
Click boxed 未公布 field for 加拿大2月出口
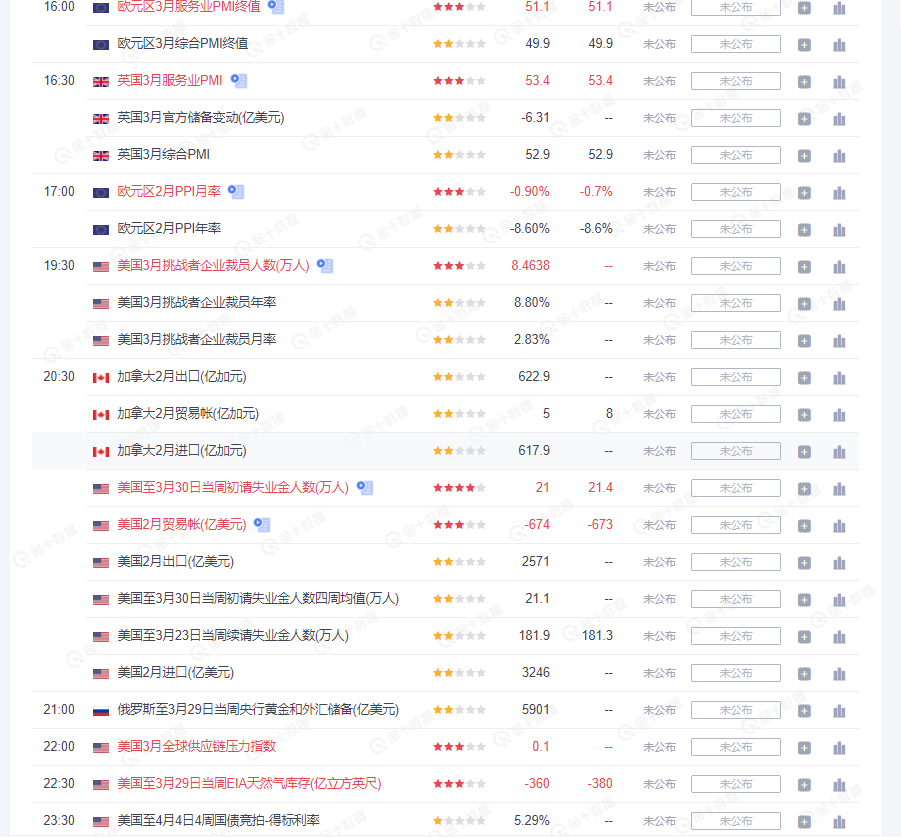pyautogui.click(x=736, y=377)
